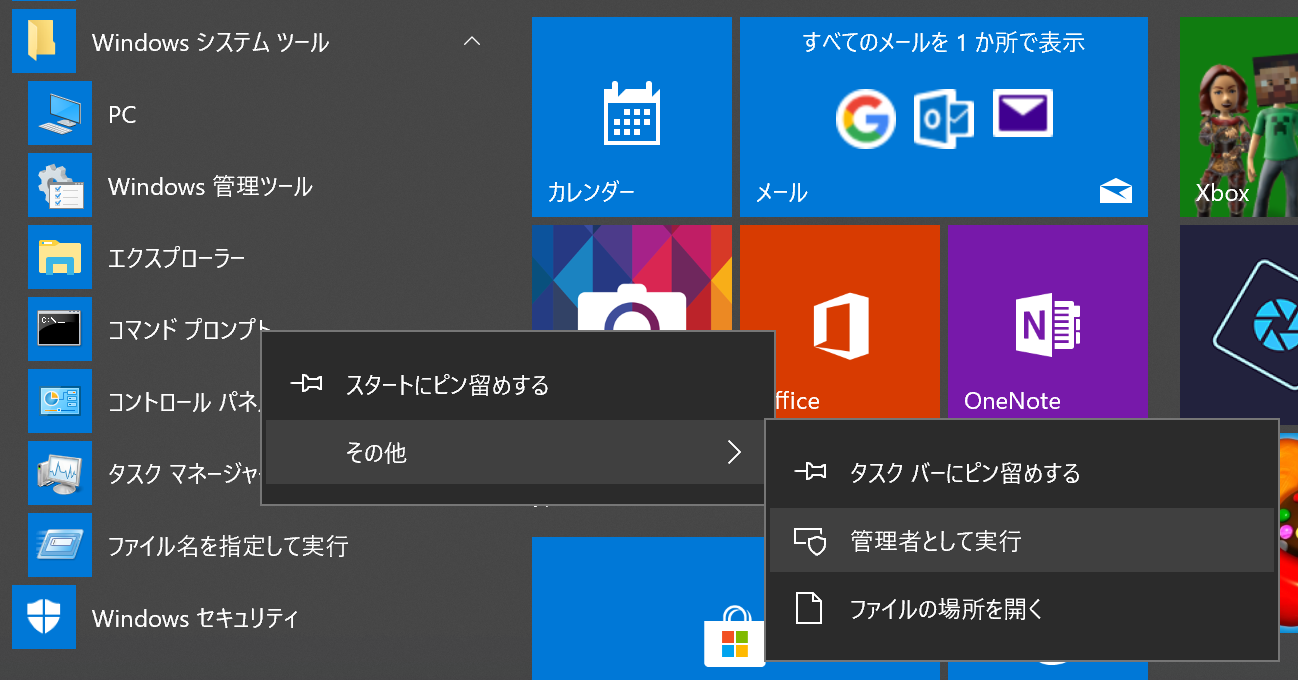
Task: Click pin icon beside タスク バーにピン留めする
Action: [x=810, y=472]
